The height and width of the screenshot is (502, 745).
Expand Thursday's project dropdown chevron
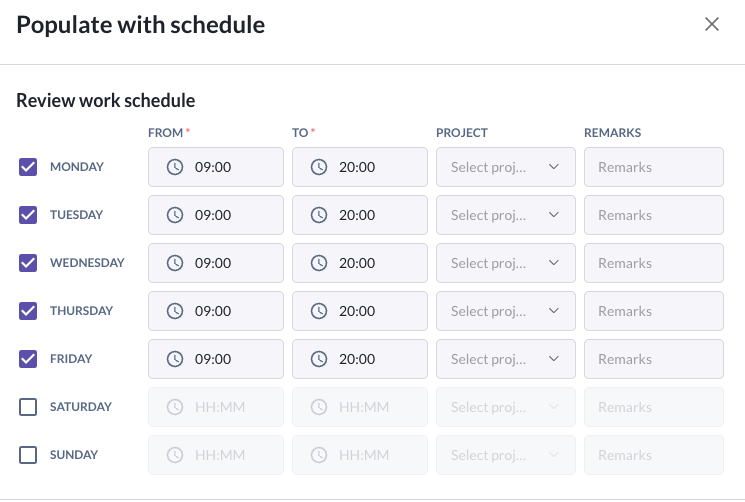(x=554, y=311)
